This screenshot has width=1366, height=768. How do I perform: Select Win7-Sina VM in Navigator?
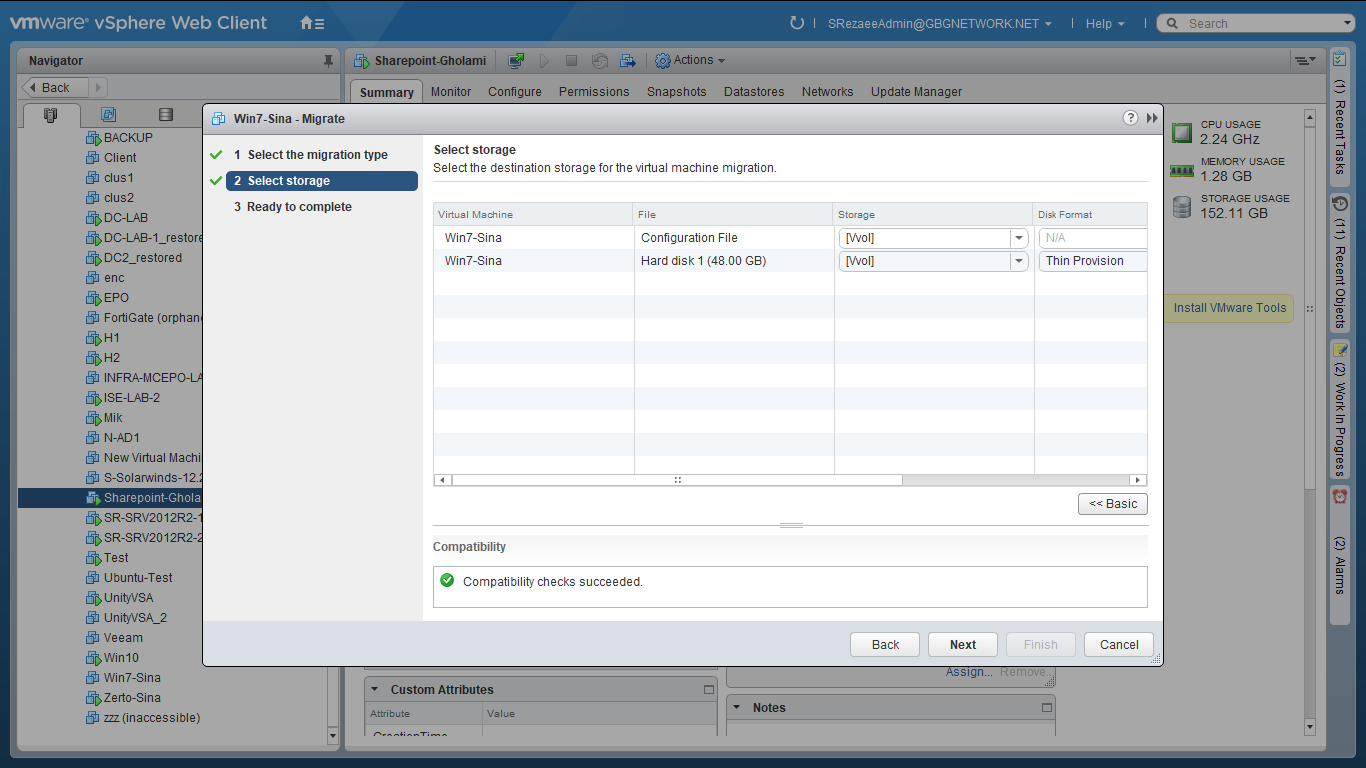132,678
